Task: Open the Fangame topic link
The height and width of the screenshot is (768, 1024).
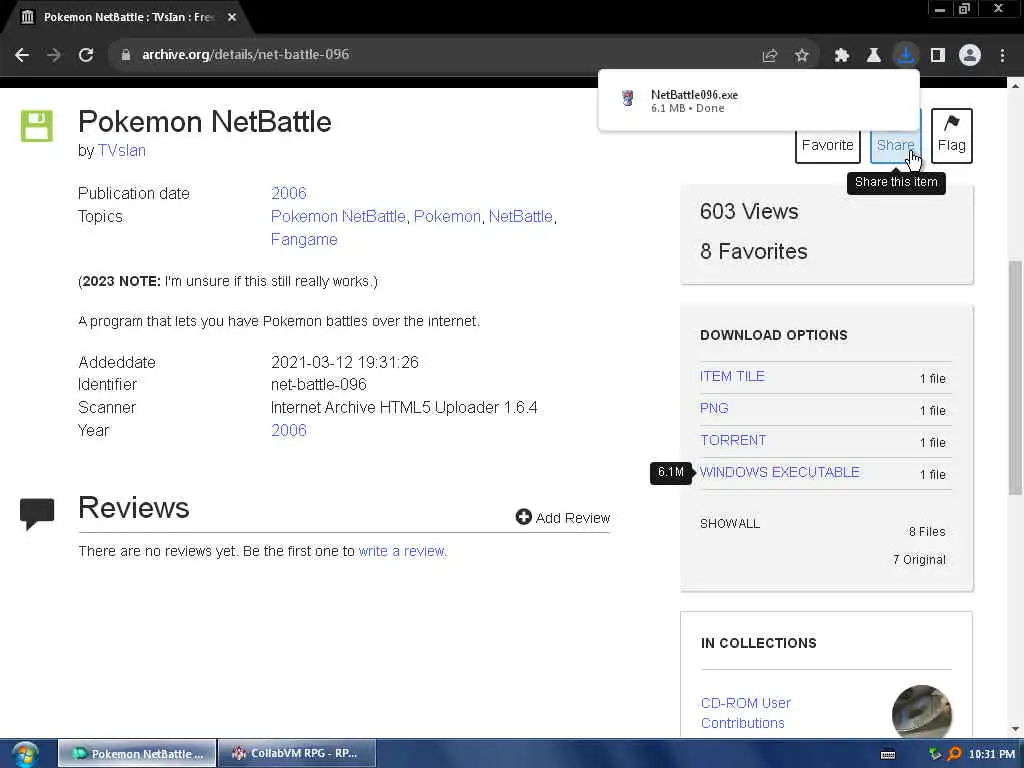Action: point(304,240)
